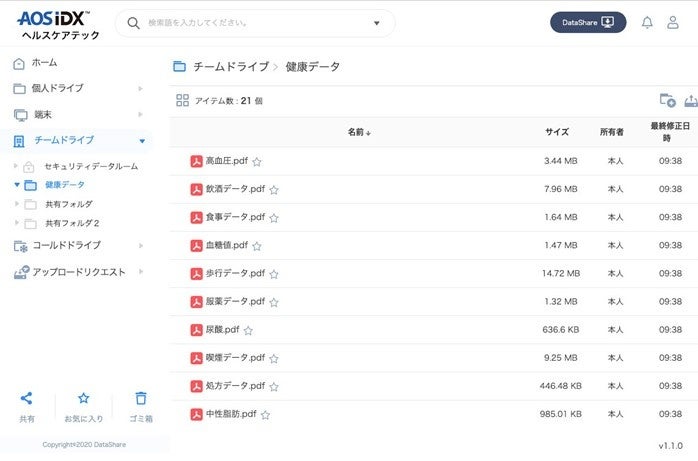The image size is (698, 461).
Task: Open the 共有 share icon
Action: click(27, 398)
